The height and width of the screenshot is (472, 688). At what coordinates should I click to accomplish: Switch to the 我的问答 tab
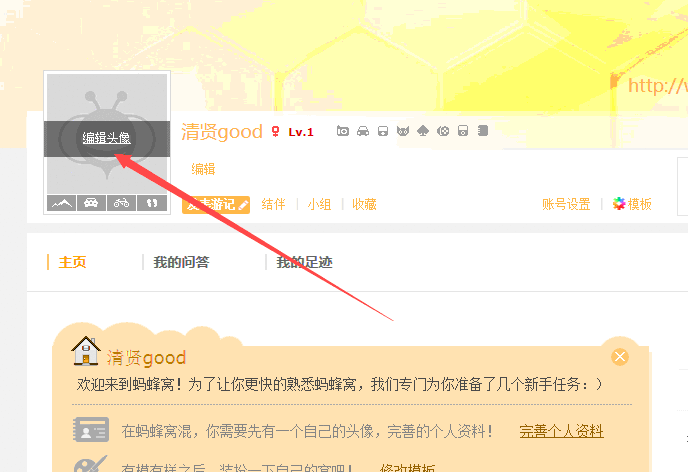[x=181, y=262]
